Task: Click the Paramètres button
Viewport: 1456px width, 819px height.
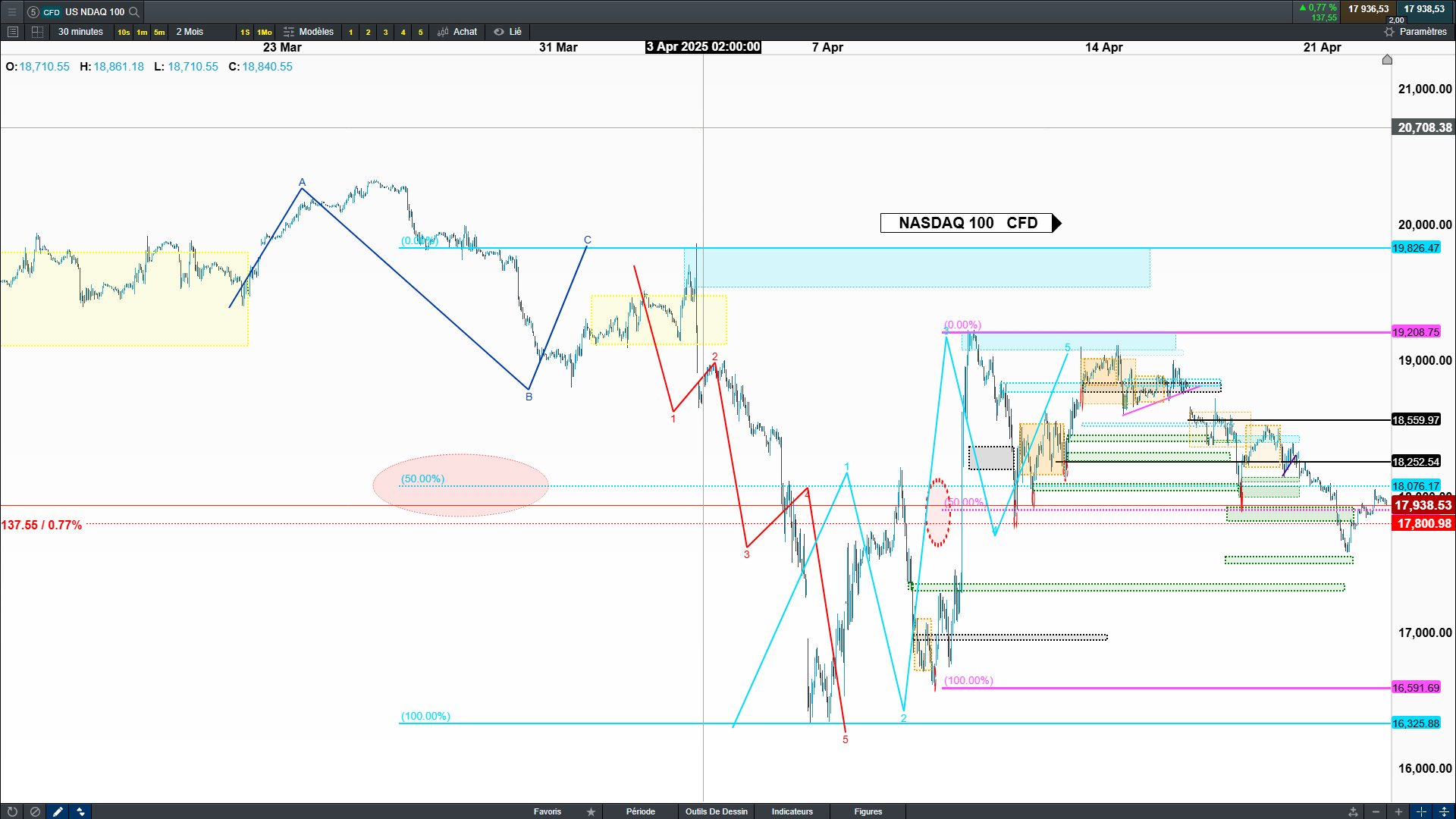Action: tap(1415, 32)
